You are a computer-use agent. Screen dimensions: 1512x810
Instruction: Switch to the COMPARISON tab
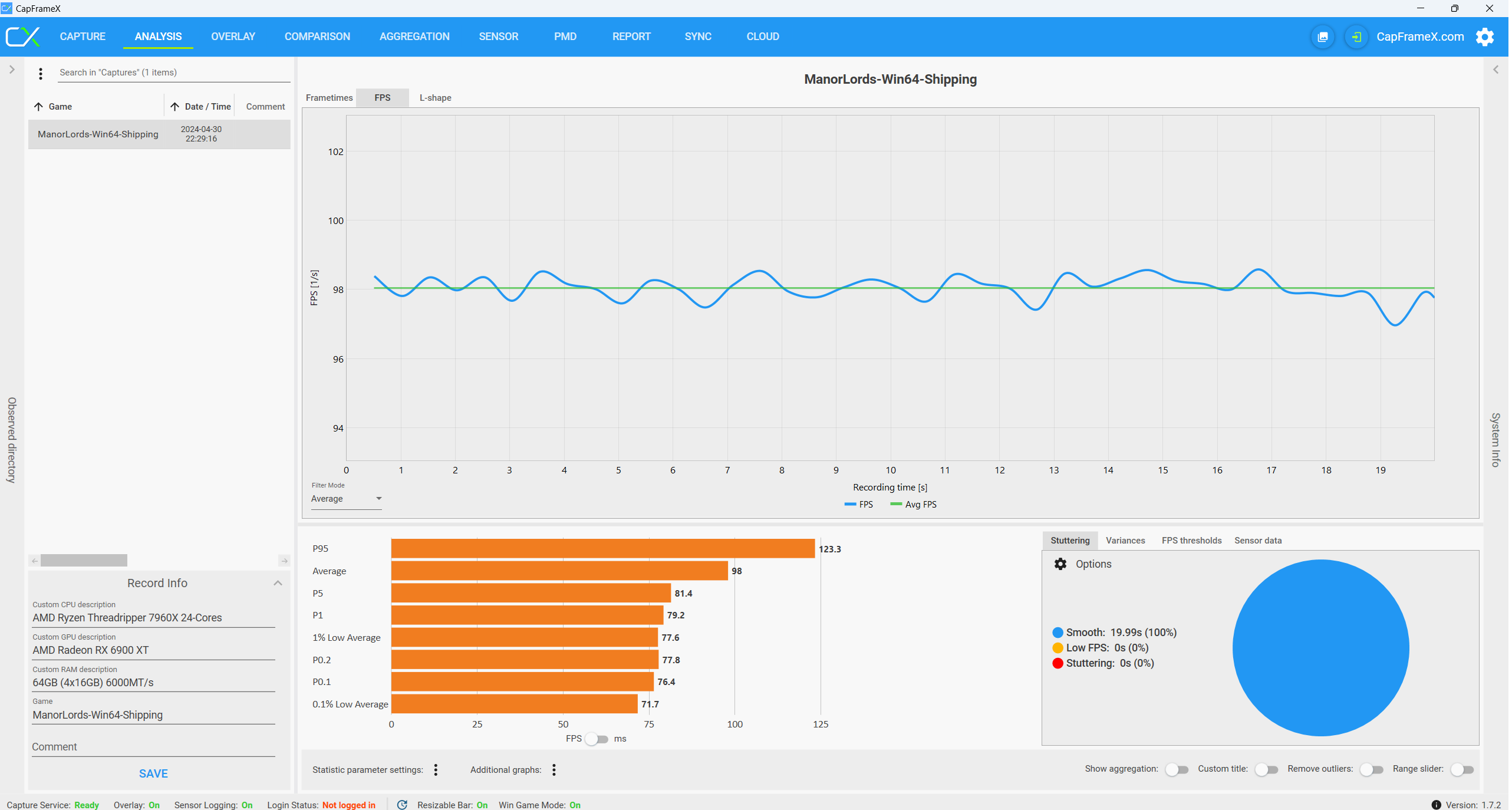(318, 37)
